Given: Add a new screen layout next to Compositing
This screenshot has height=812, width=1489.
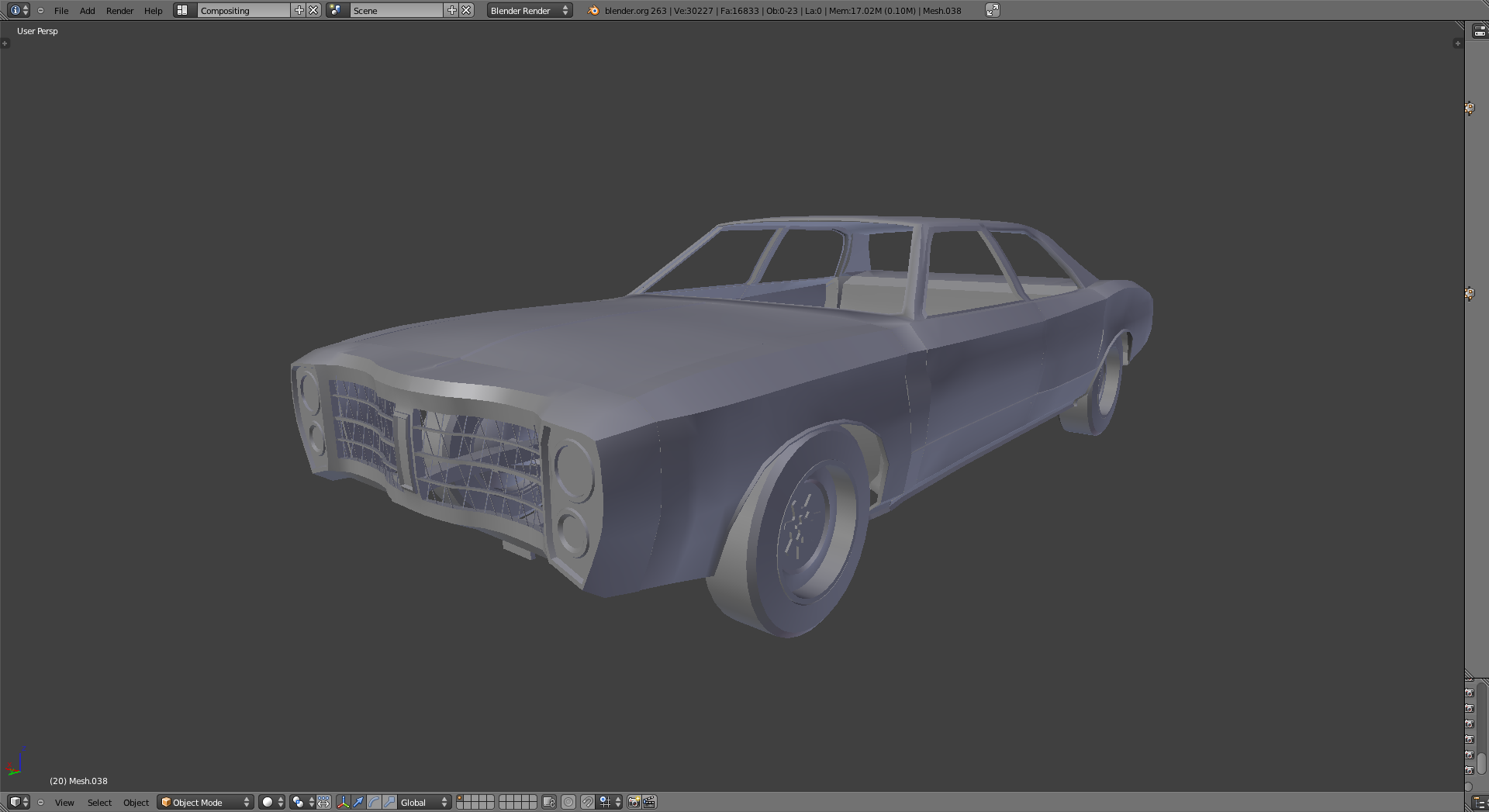Looking at the screenshot, I should point(299,10).
